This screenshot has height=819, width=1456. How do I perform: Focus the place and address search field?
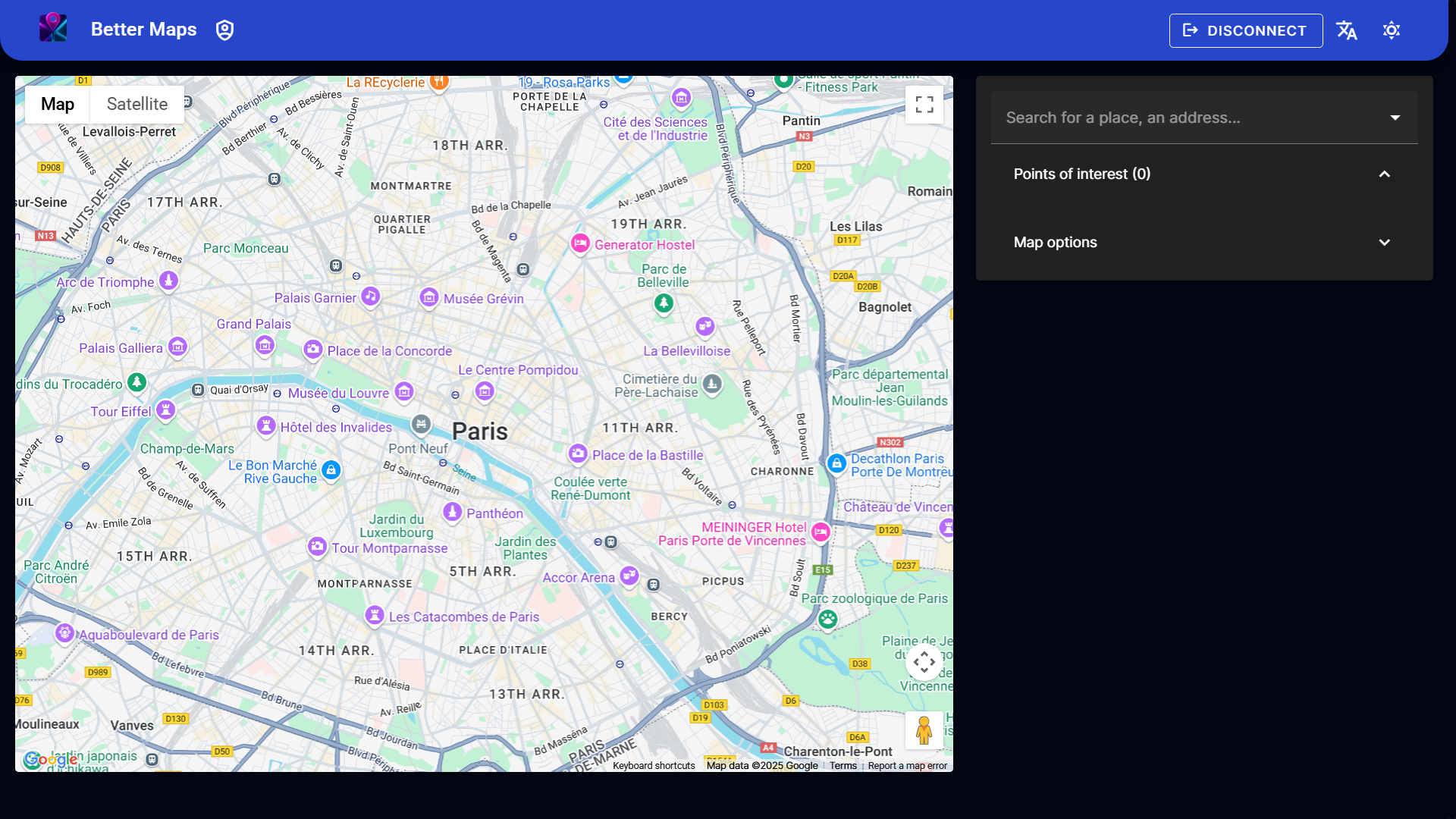[1183, 118]
